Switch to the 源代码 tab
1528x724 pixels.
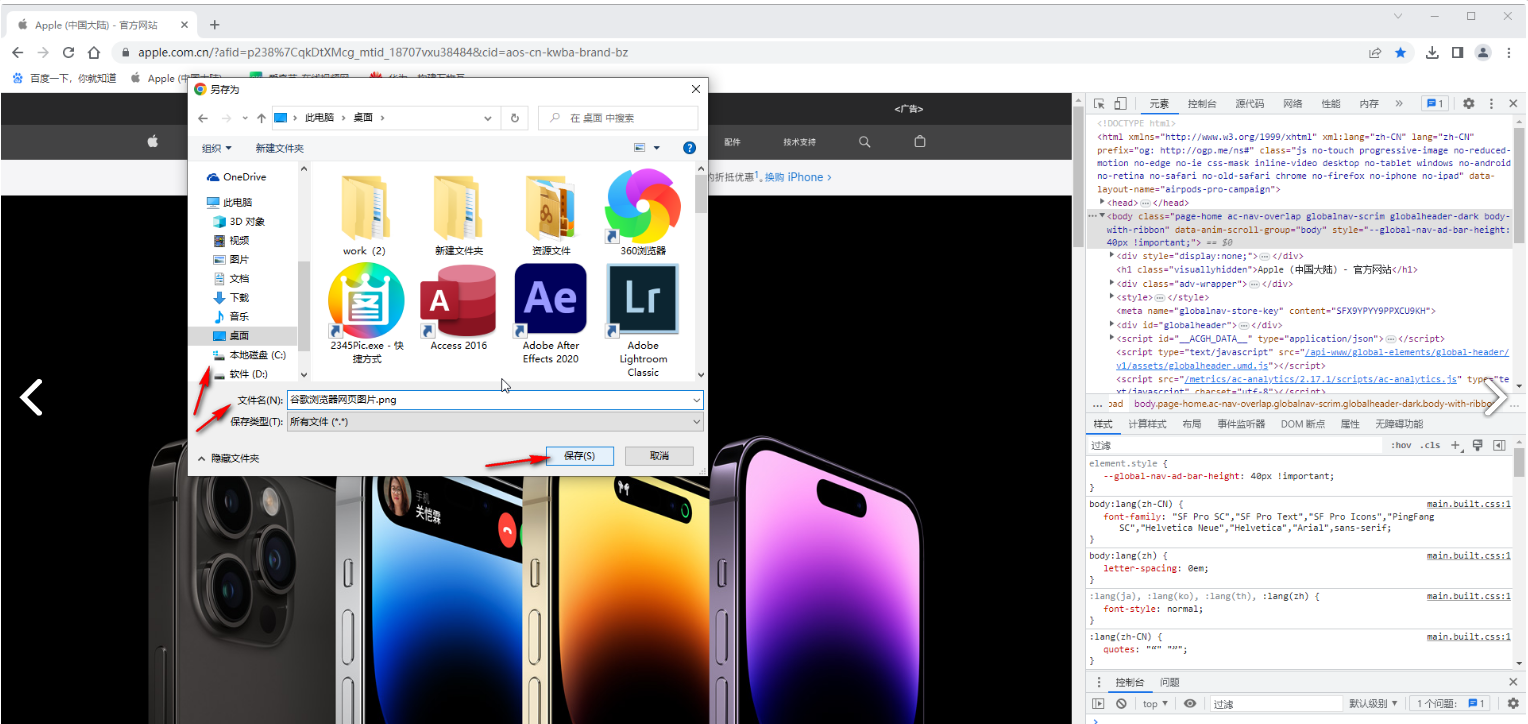point(1249,103)
